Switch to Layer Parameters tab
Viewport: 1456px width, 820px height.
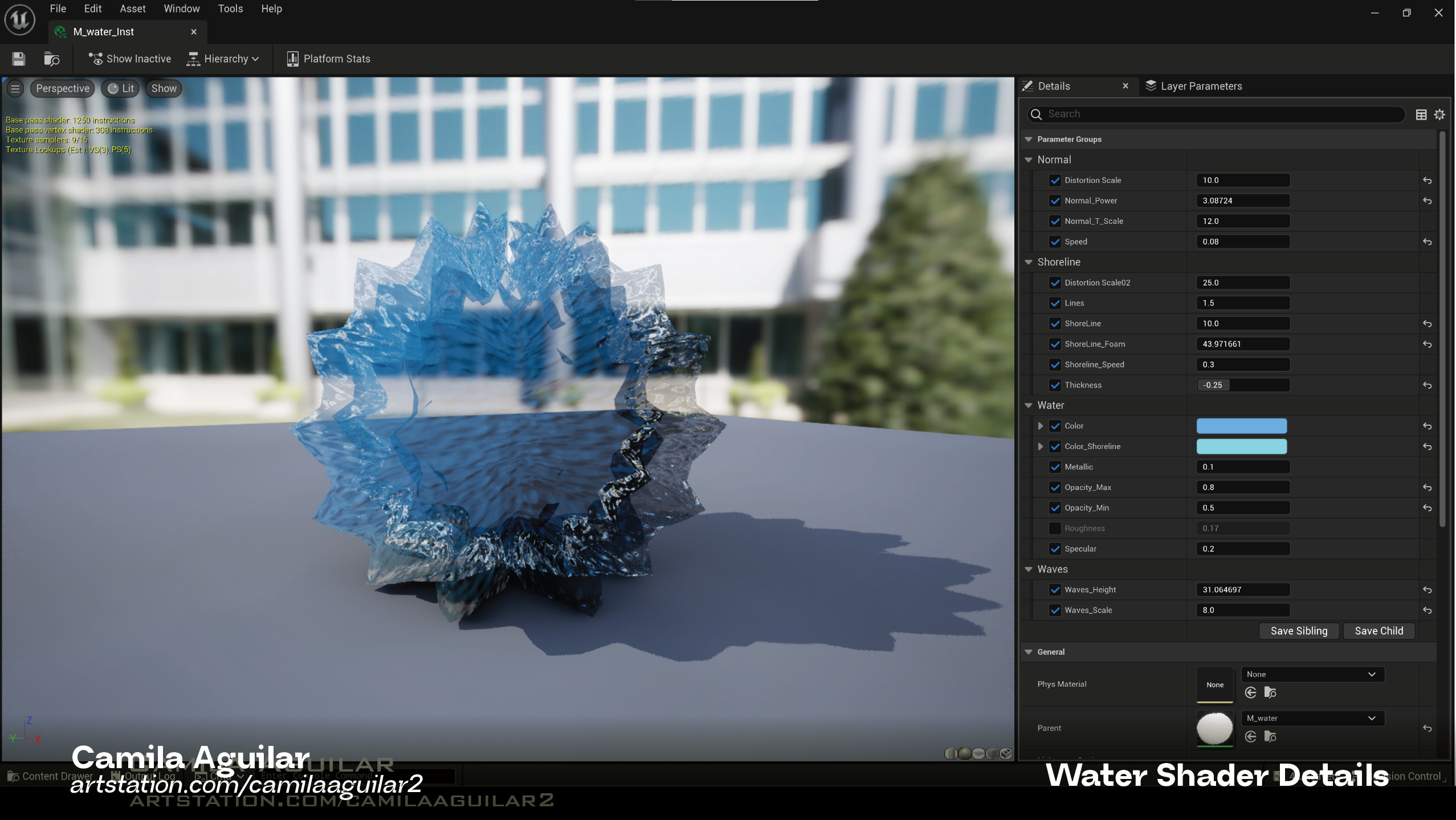point(1193,86)
